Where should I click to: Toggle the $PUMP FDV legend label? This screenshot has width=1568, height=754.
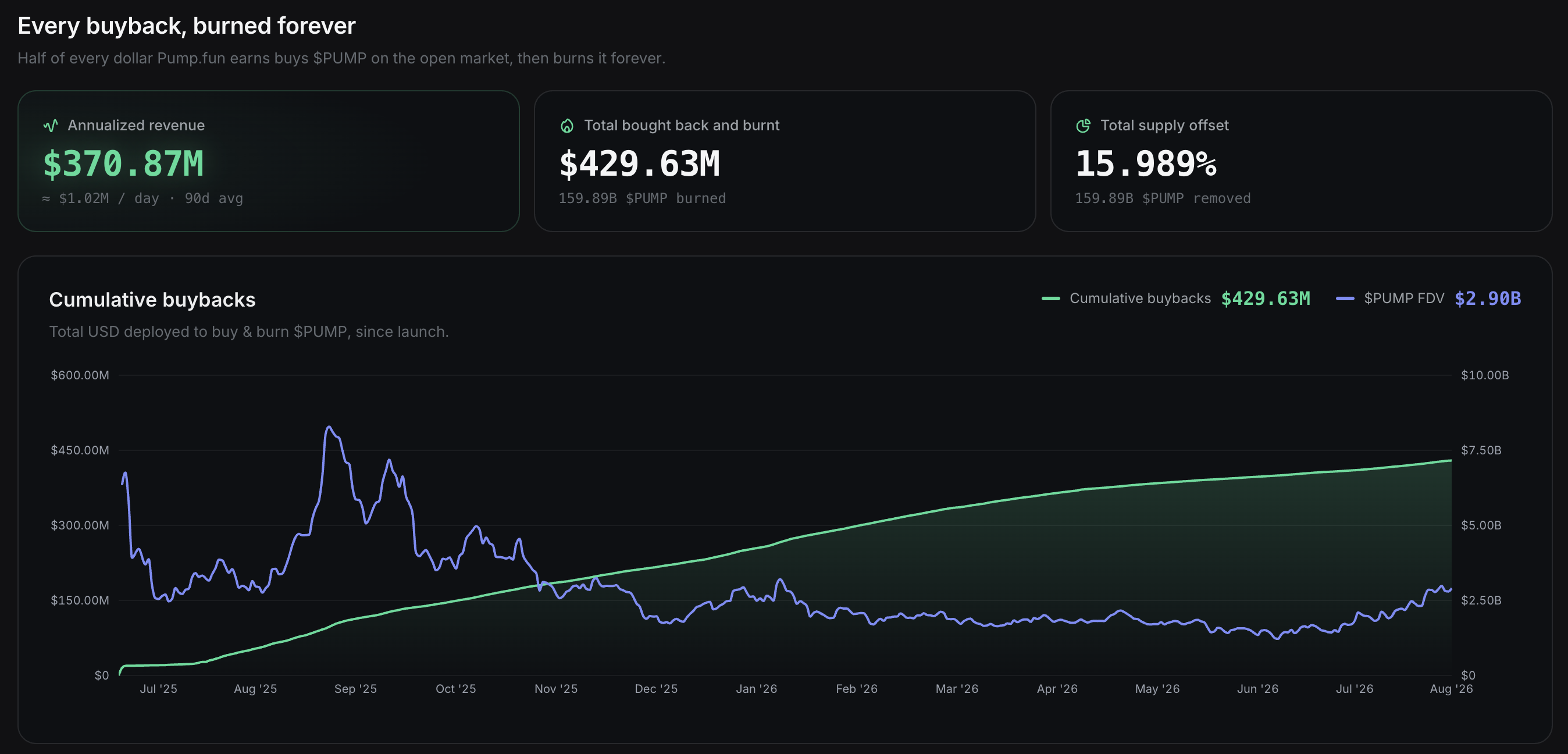tap(1403, 298)
